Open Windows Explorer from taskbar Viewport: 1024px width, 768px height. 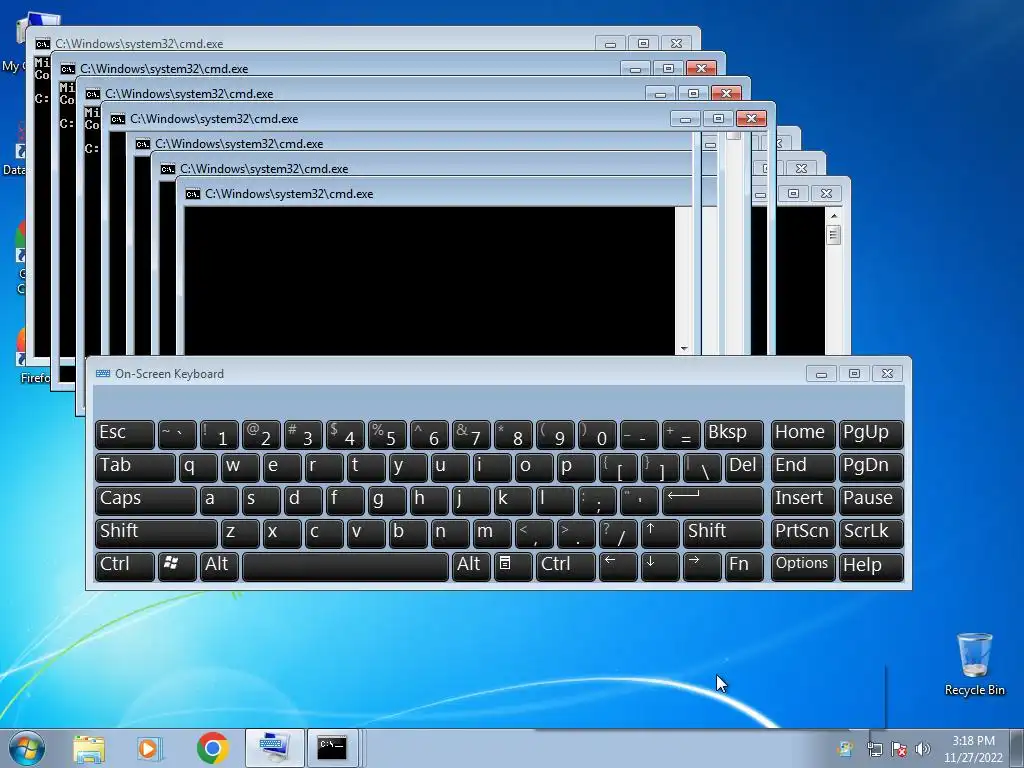[x=89, y=748]
